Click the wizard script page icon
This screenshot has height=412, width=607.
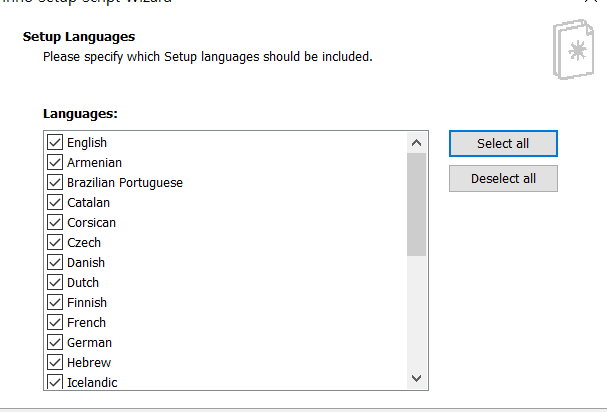(x=573, y=50)
